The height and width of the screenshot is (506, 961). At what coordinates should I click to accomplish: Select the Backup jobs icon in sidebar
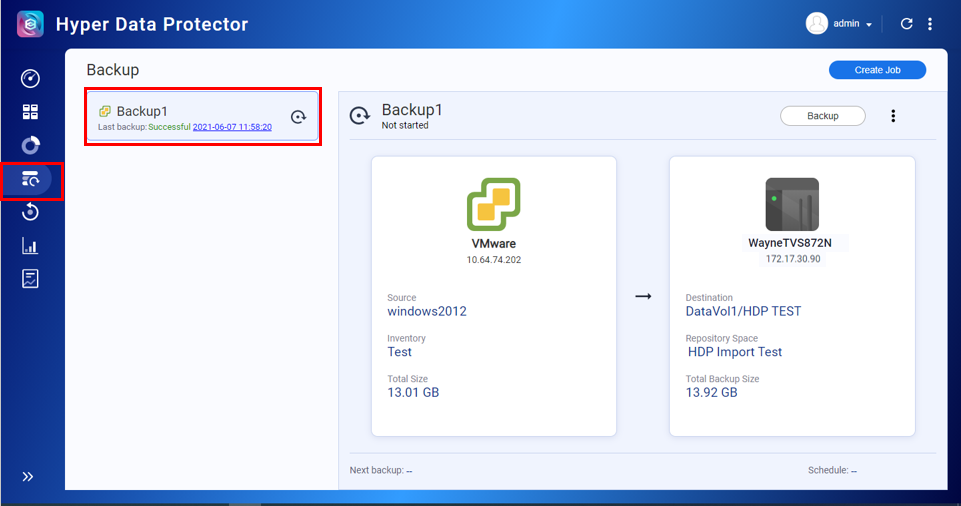coord(30,179)
